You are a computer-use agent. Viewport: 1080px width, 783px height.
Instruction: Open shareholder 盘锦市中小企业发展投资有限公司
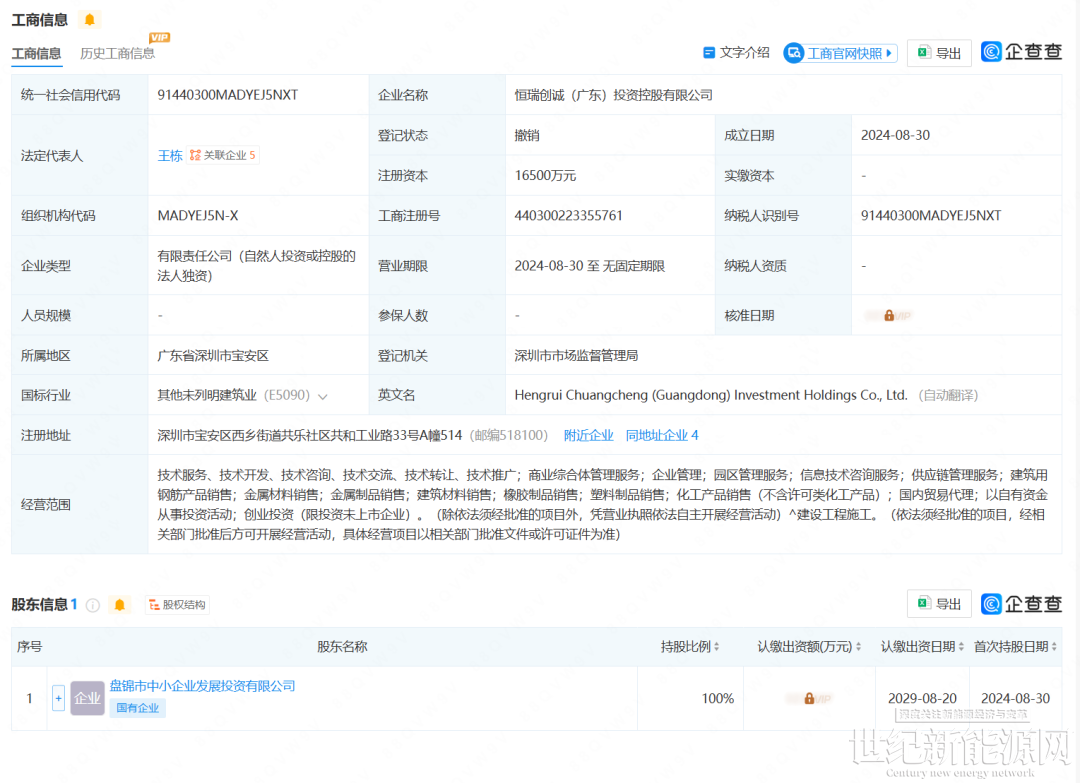pyautogui.click(x=202, y=686)
